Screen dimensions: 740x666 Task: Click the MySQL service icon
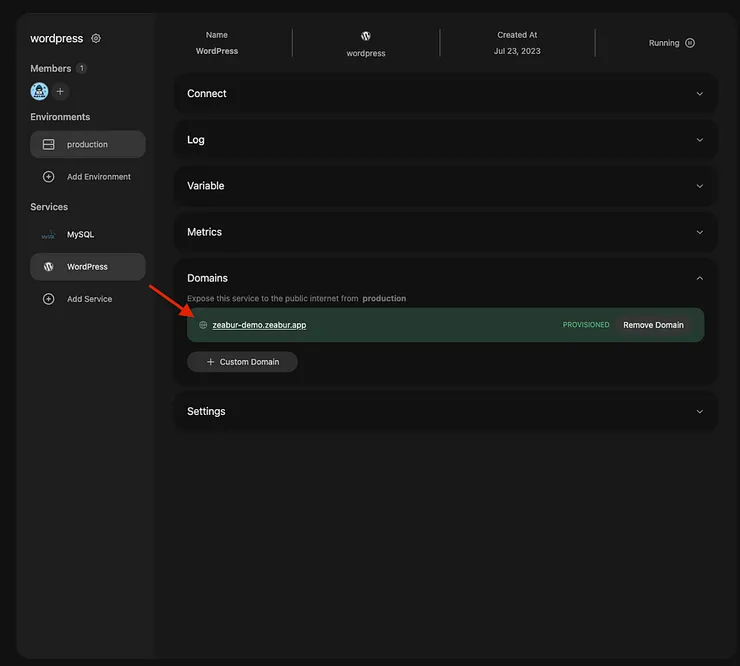tap(48, 235)
